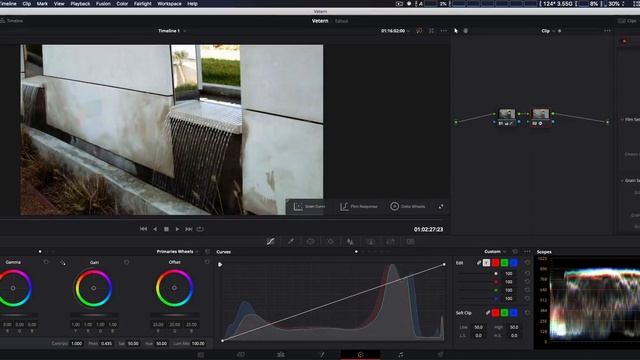Open the Custom curves mode dropdown
This screenshot has height=360, width=640.
[495, 252]
